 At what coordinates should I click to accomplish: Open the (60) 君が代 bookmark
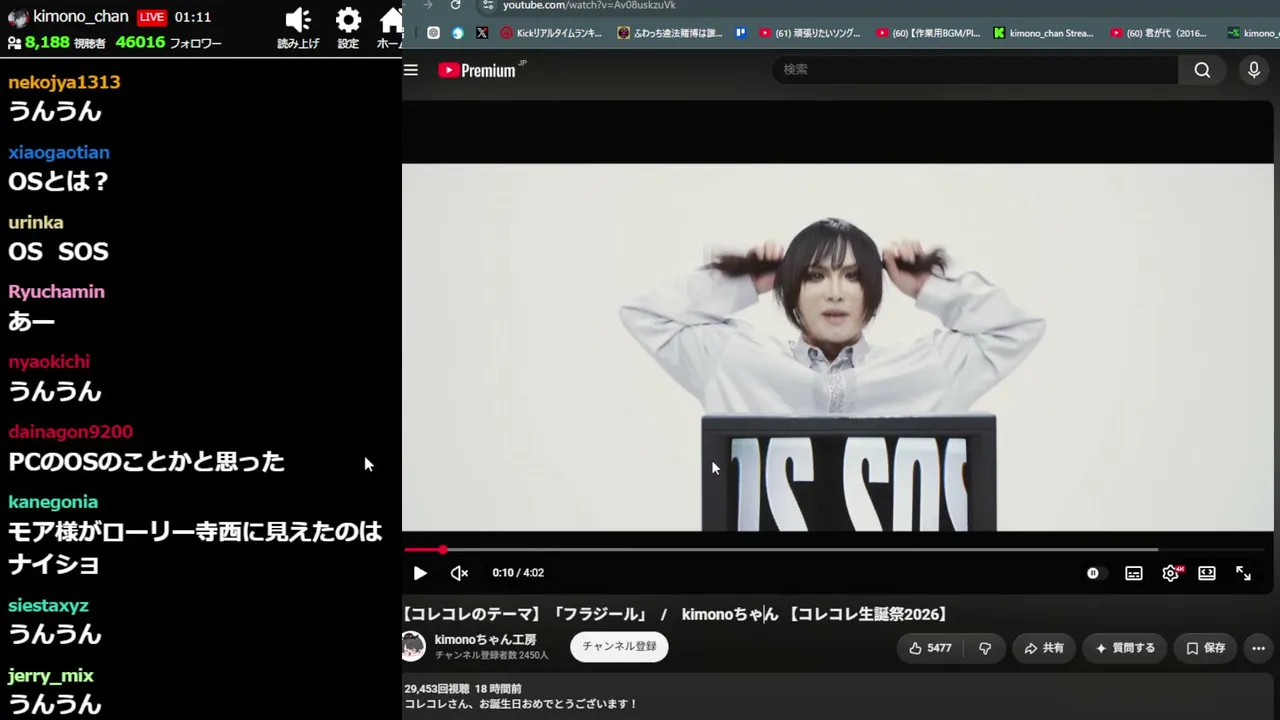click(x=1160, y=33)
